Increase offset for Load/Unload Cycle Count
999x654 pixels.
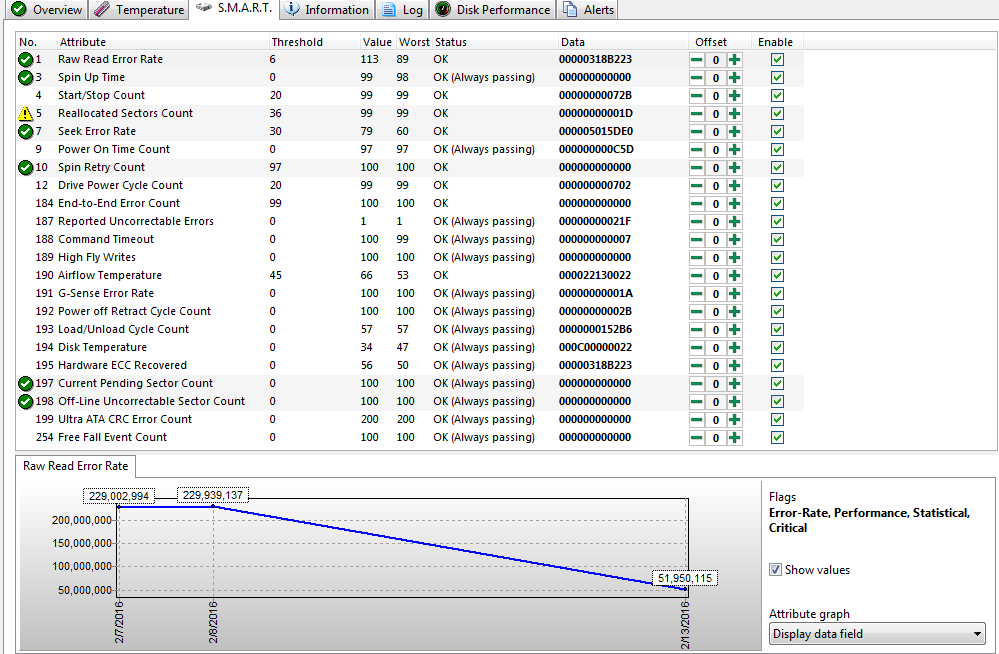(x=735, y=330)
